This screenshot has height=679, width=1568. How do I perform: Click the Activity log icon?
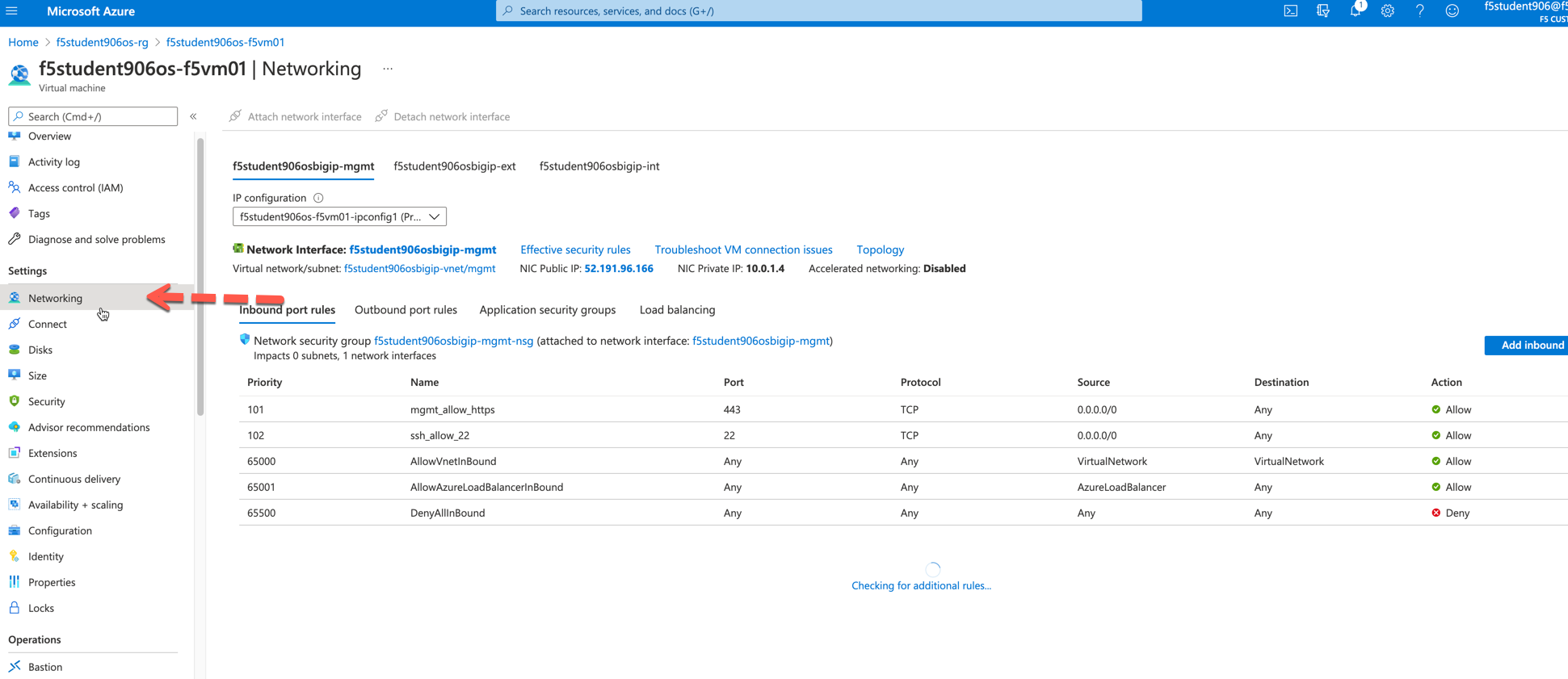pos(15,161)
